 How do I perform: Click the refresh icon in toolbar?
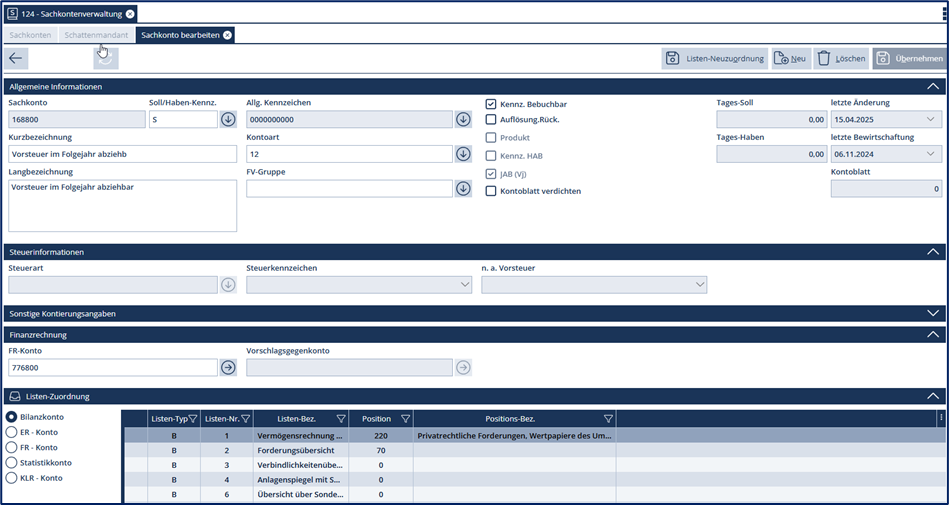106,59
